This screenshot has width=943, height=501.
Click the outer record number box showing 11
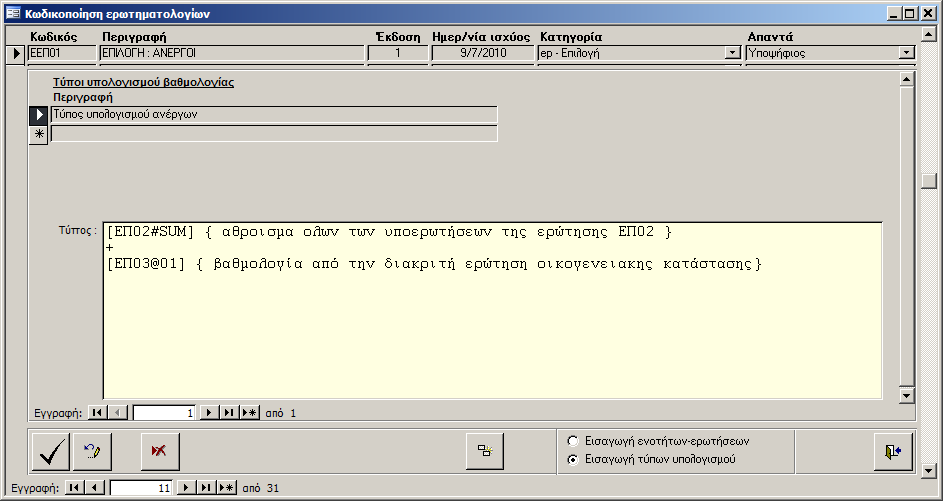(140, 488)
